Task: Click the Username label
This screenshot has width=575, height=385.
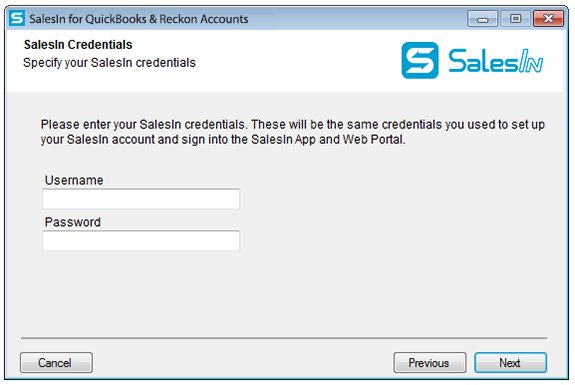Action: click(74, 180)
